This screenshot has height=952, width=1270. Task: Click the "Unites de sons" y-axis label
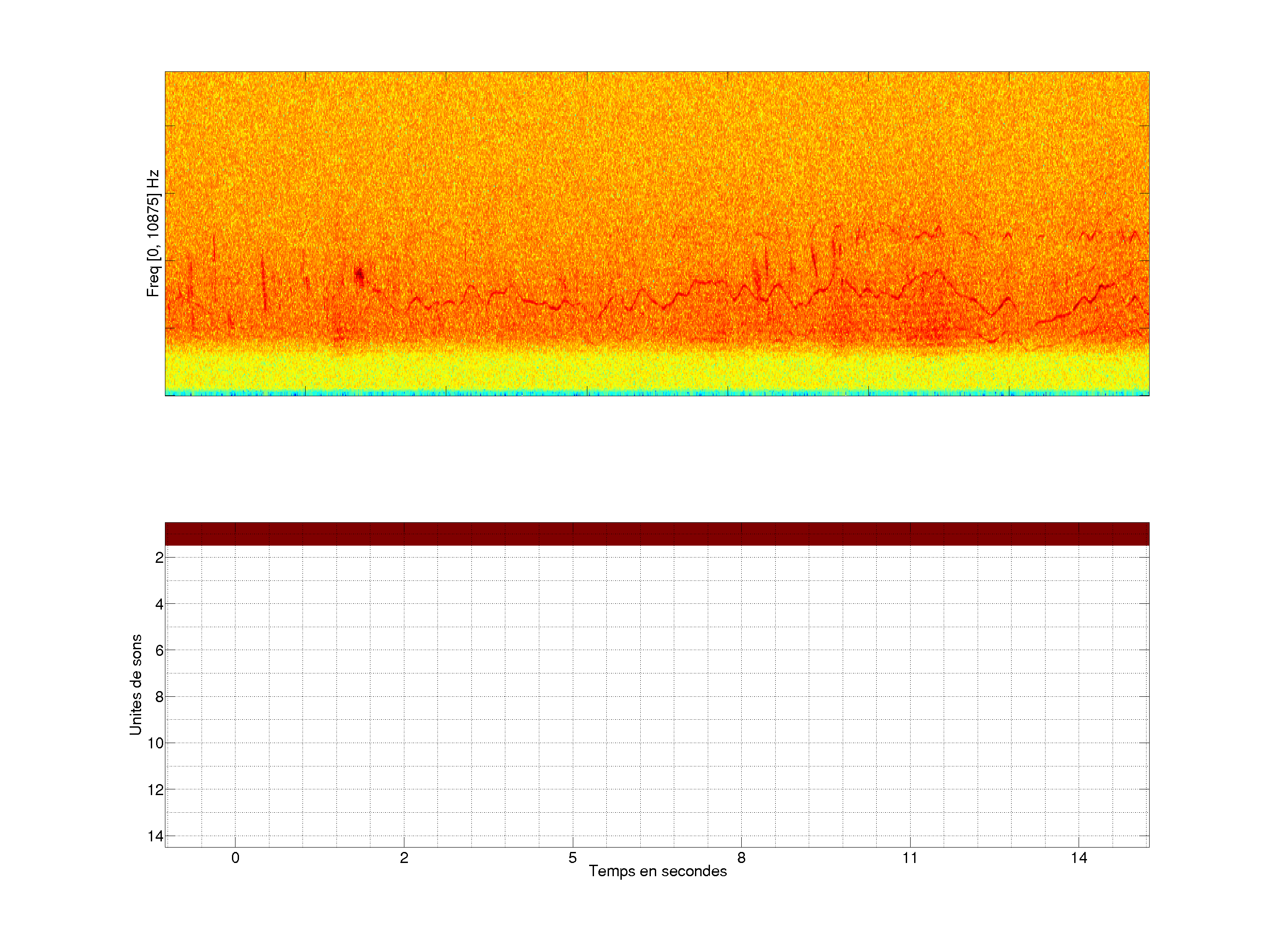tap(135, 684)
